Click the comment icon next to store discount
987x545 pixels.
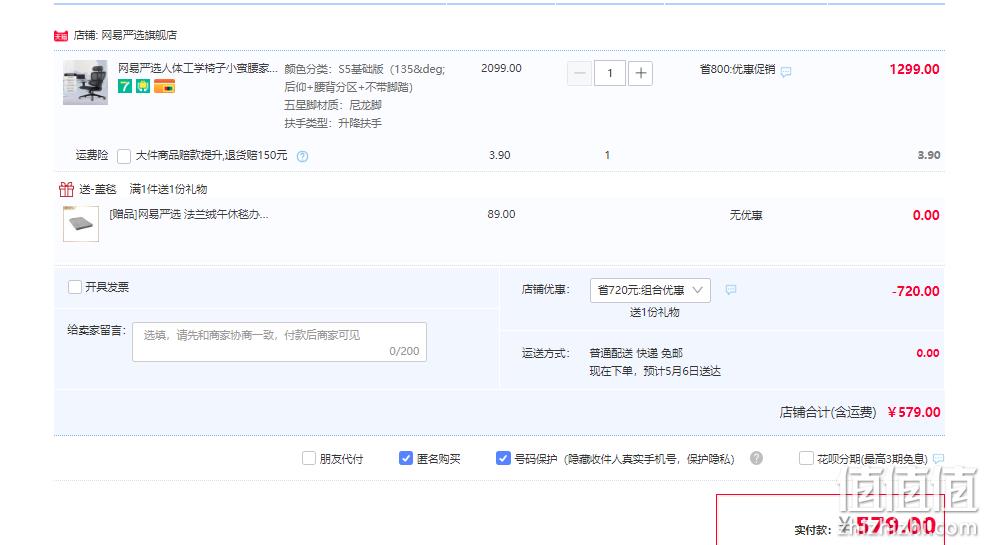click(731, 289)
